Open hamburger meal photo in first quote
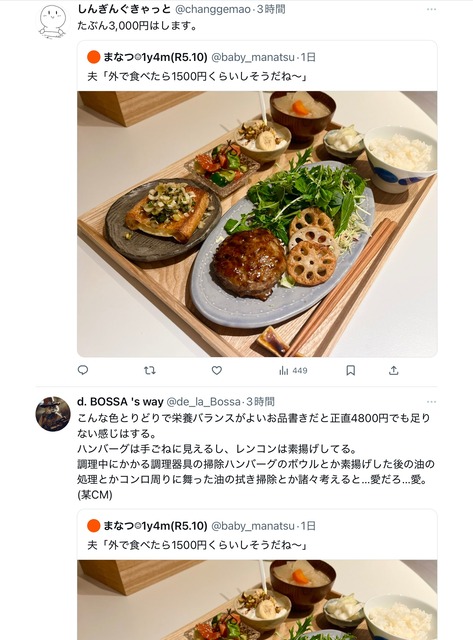Image resolution: width=473 pixels, height=640 pixels. pyautogui.click(x=257, y=224)
